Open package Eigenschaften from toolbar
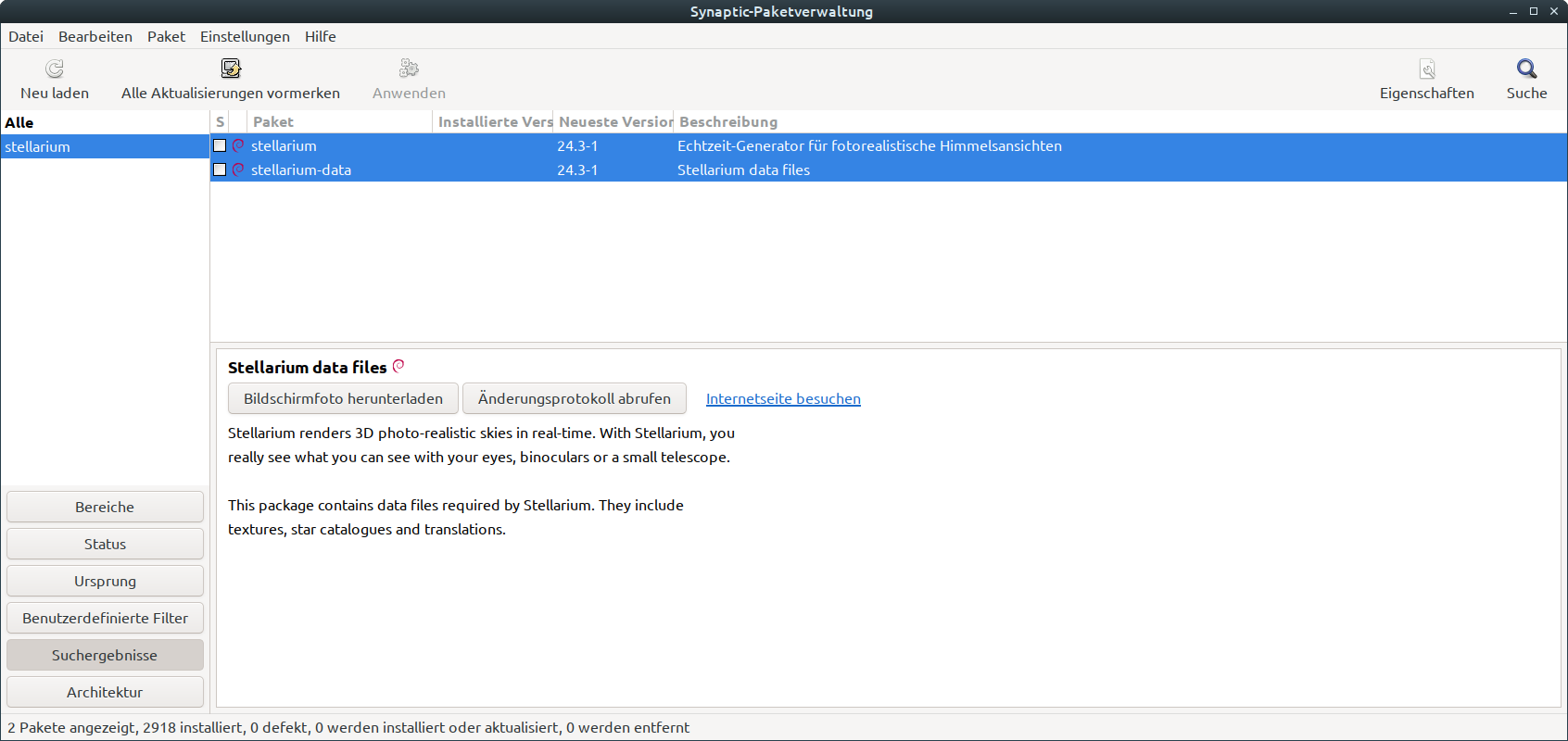This screenshot has height=741, width=1568. point(1427,80)
